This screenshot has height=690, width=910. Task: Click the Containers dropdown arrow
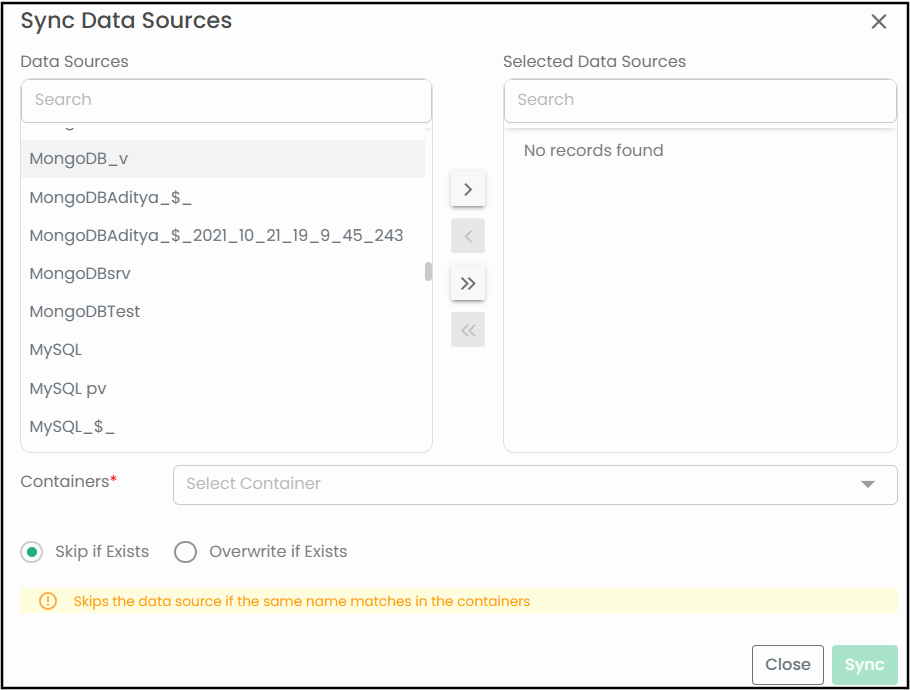point(867,484)
